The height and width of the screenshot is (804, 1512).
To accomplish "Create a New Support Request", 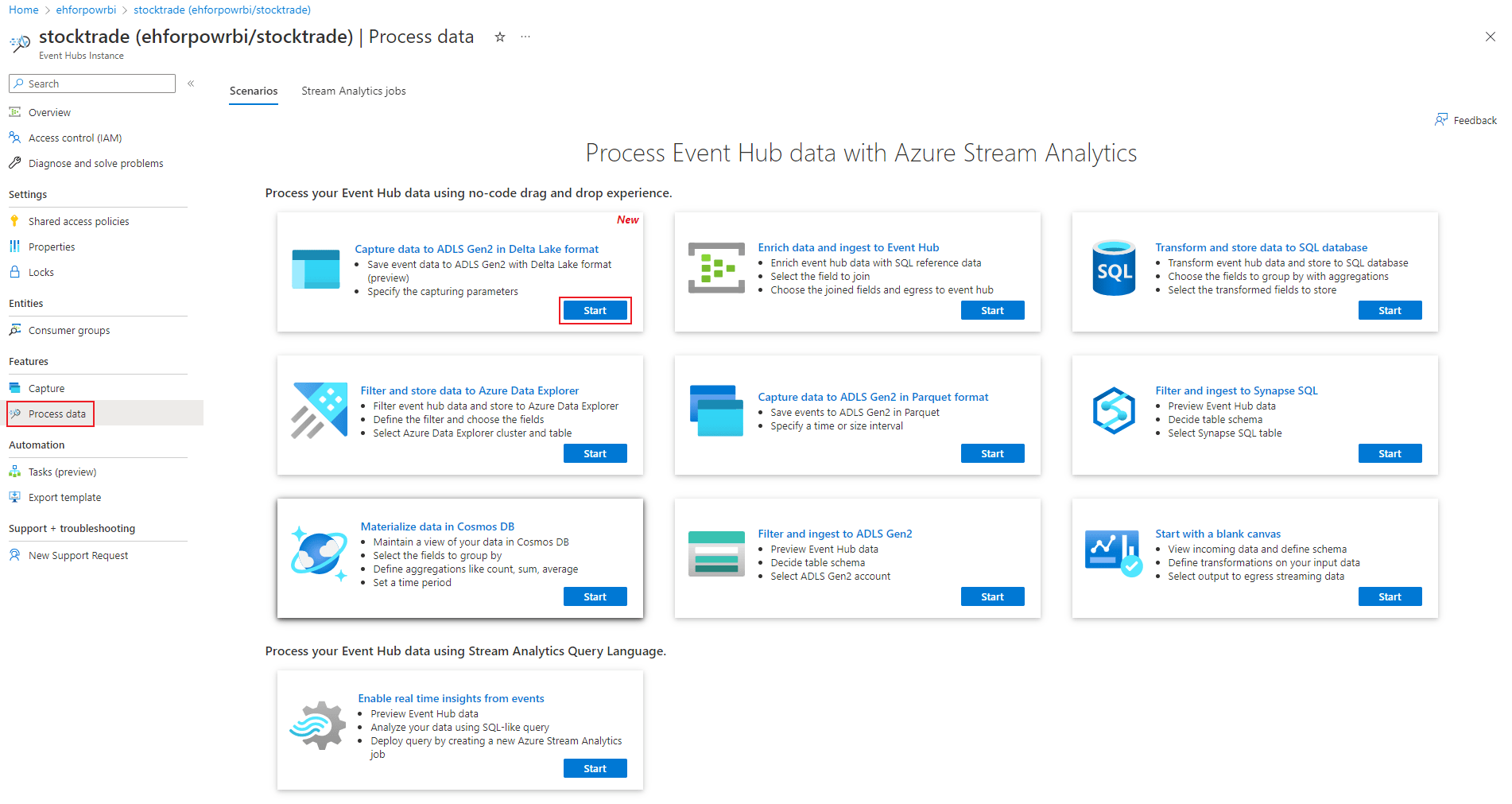I will point(77,554).
